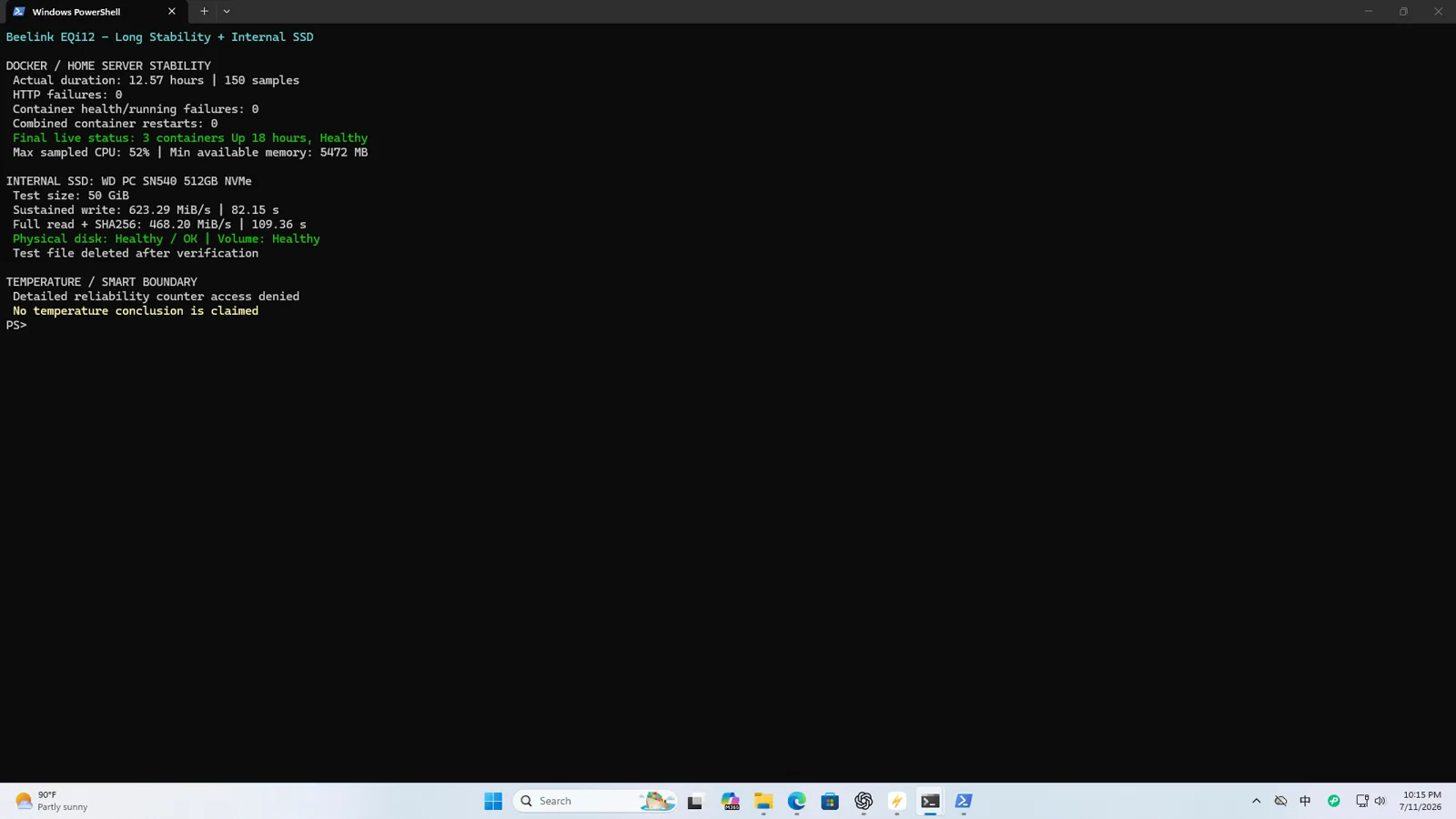Open the PowerShell taskbar icon
Image resolution: width=1456 pixels, height=819 pixels.
(x=964, y=801)
